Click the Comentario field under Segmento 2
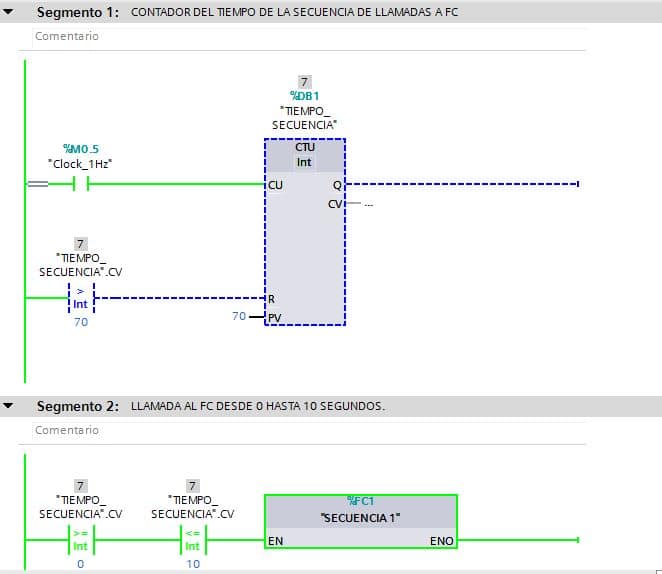The height and width of the screenshot is (574, 662). [67, 430]
